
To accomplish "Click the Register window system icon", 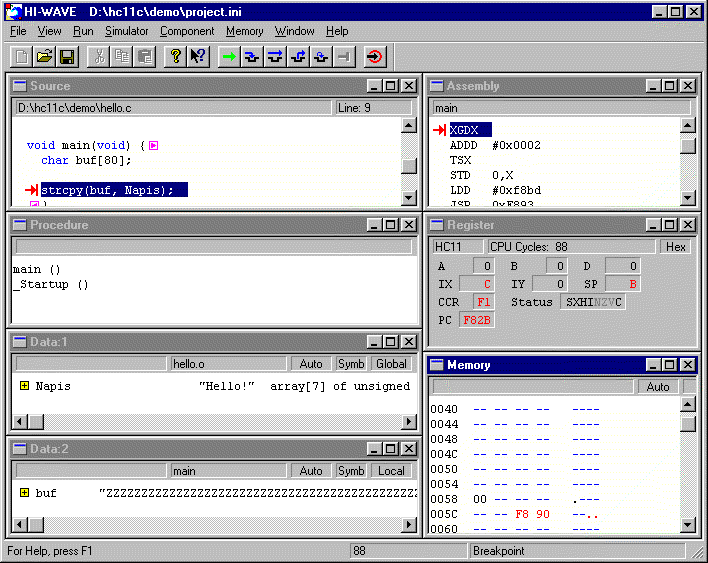I will pyautogui.click(x=437, y=225).
